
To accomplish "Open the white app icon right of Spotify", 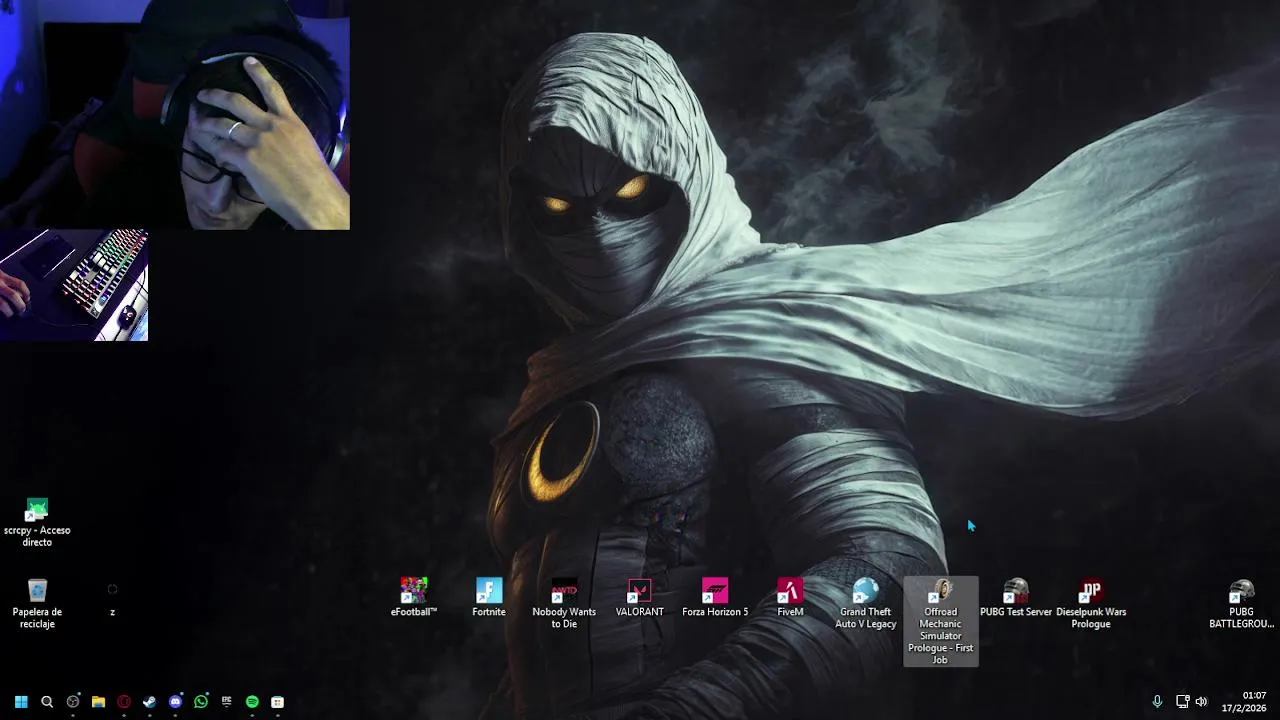I will [x=278, y=702].
